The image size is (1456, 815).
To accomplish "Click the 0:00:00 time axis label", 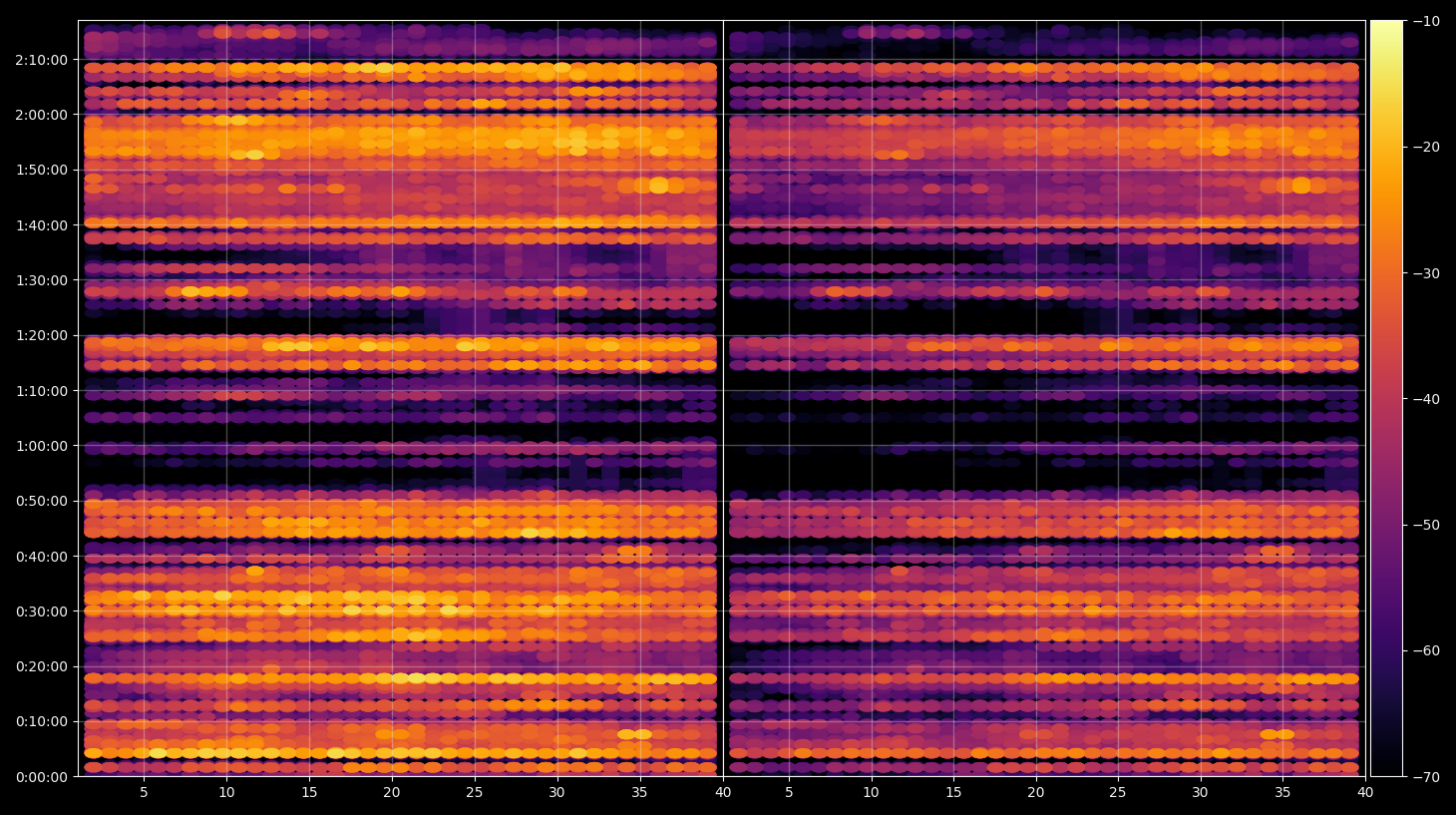I will [x=42, y=777].
